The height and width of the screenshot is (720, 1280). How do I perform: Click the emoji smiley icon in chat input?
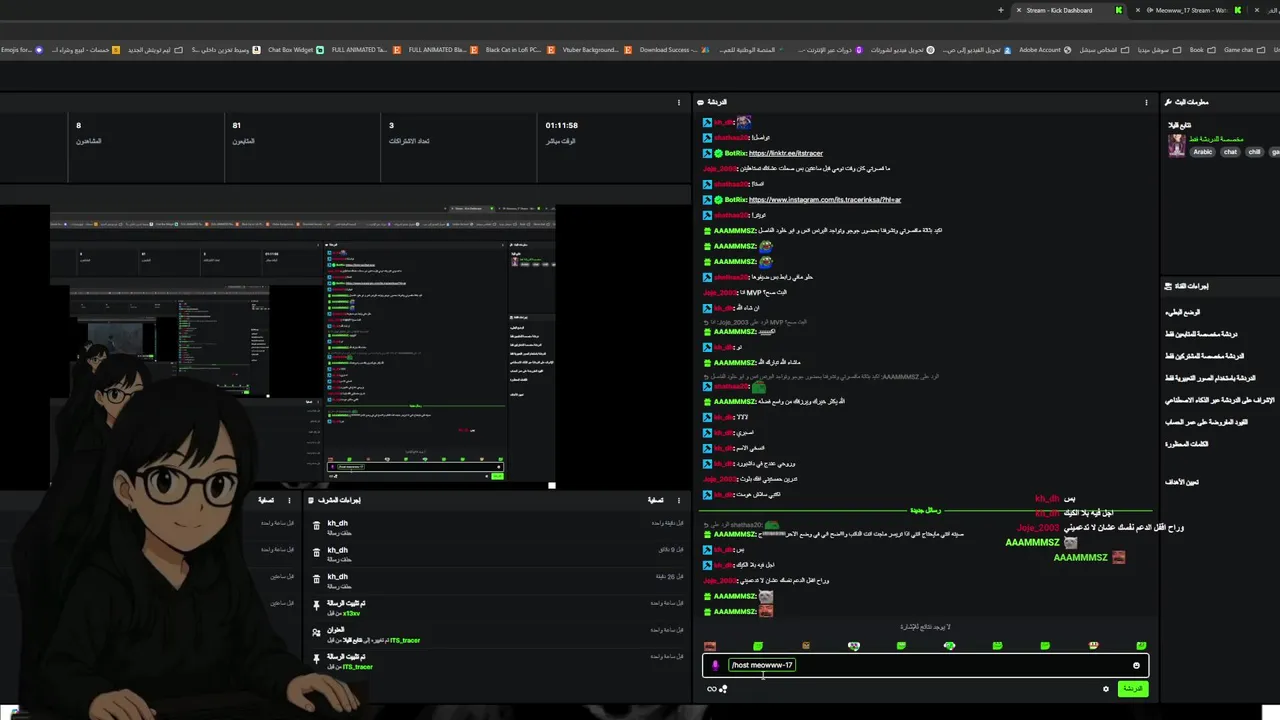[x=1136, y=665]
